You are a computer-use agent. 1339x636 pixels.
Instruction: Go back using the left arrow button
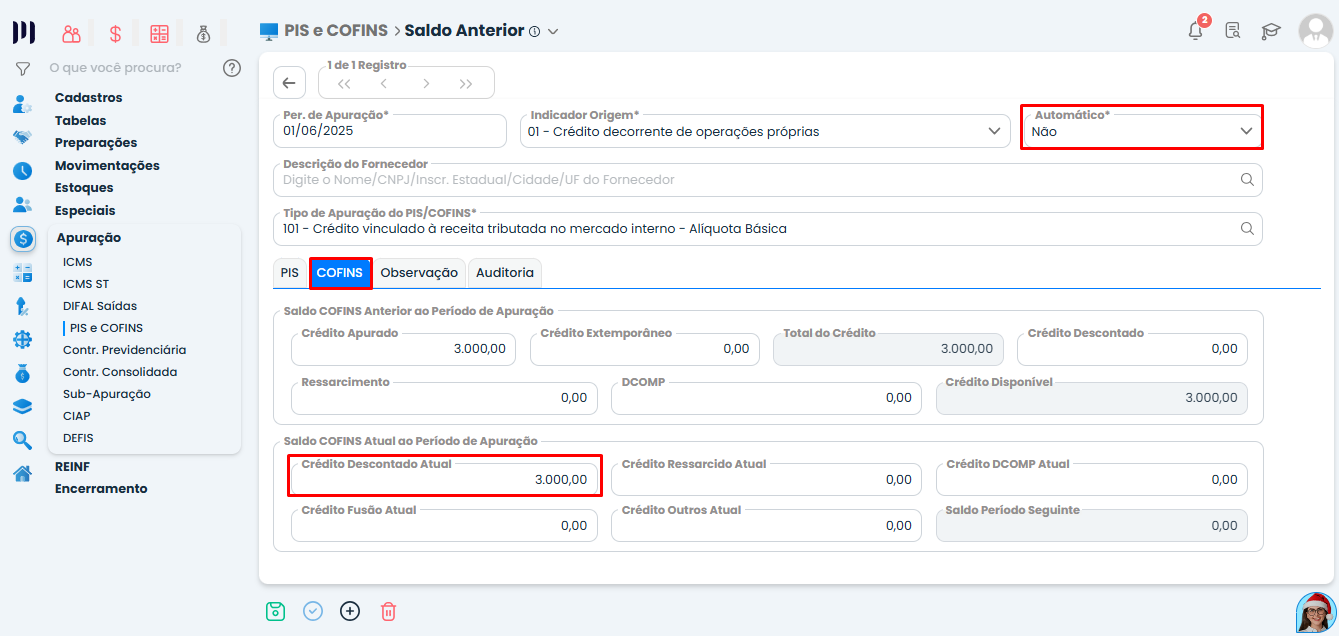click(289, 82)
